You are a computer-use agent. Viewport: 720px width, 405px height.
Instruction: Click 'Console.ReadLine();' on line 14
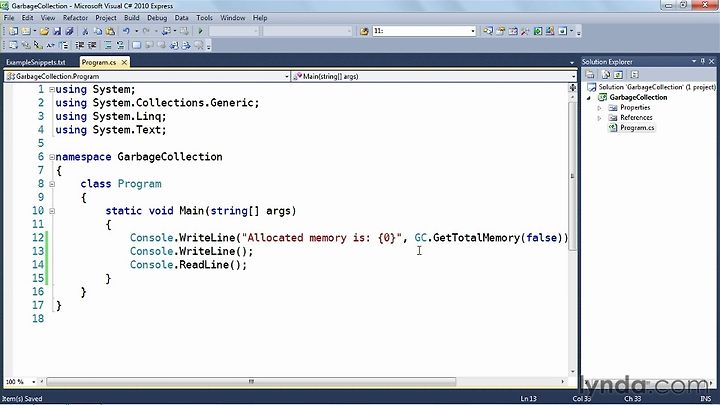tap(188, 265)
